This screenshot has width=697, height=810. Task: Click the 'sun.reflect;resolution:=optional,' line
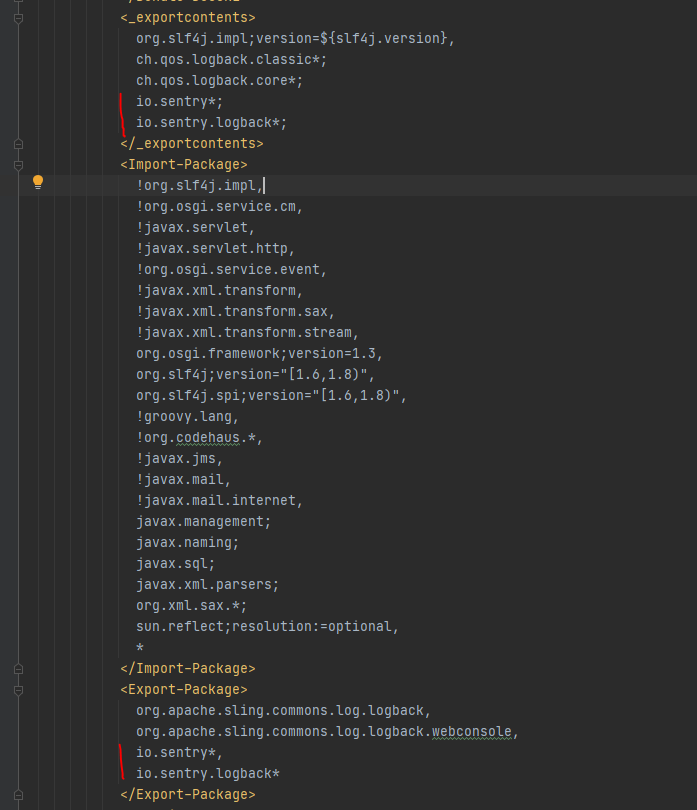click(x=267, y=626)
